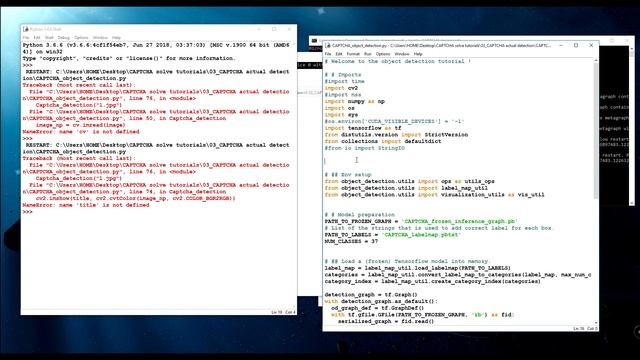Open the Shell menu in Python Shell
The height and width of the screenshot is (360, 640).
click(49, 38)
